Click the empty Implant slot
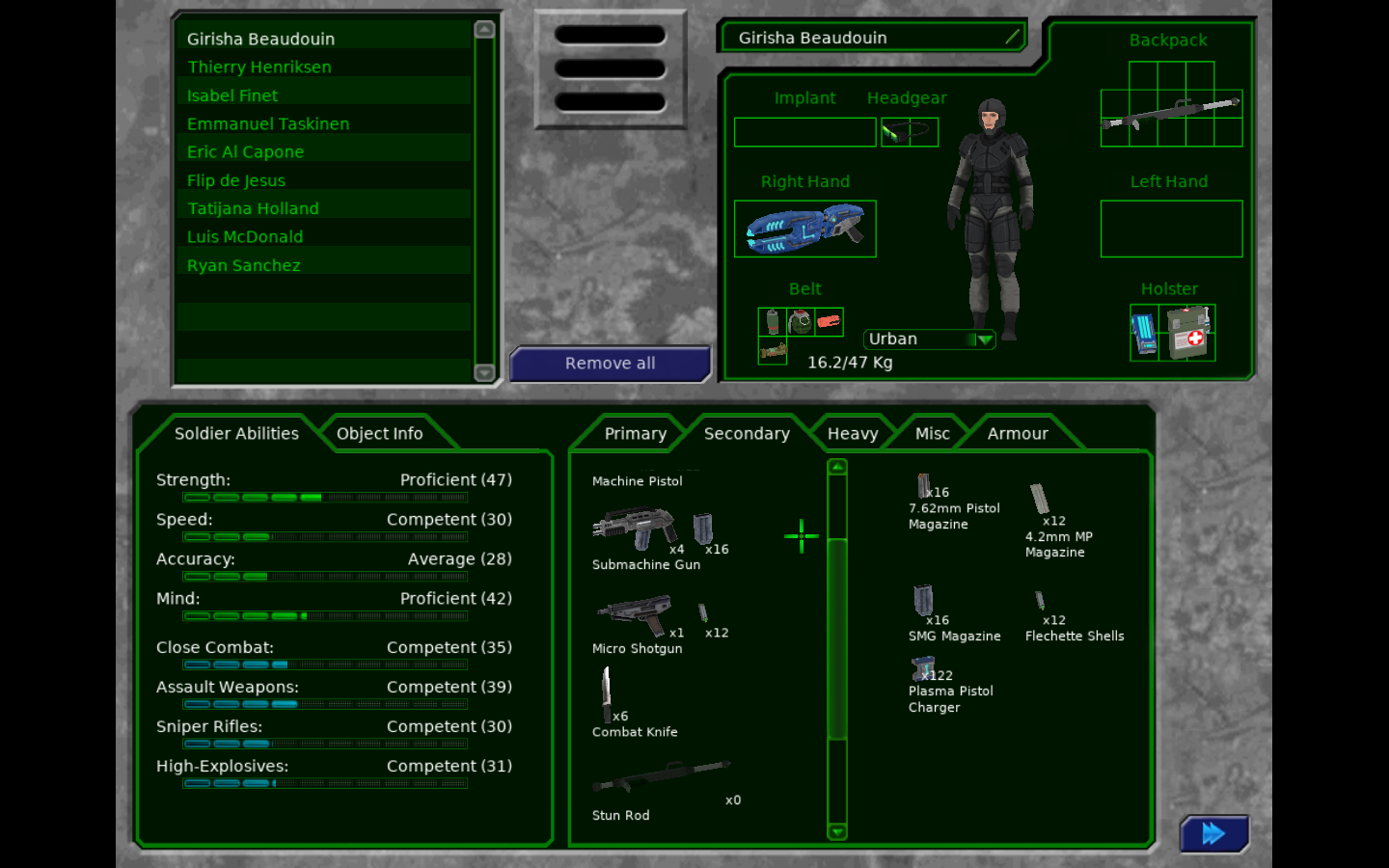 [804, 132]
